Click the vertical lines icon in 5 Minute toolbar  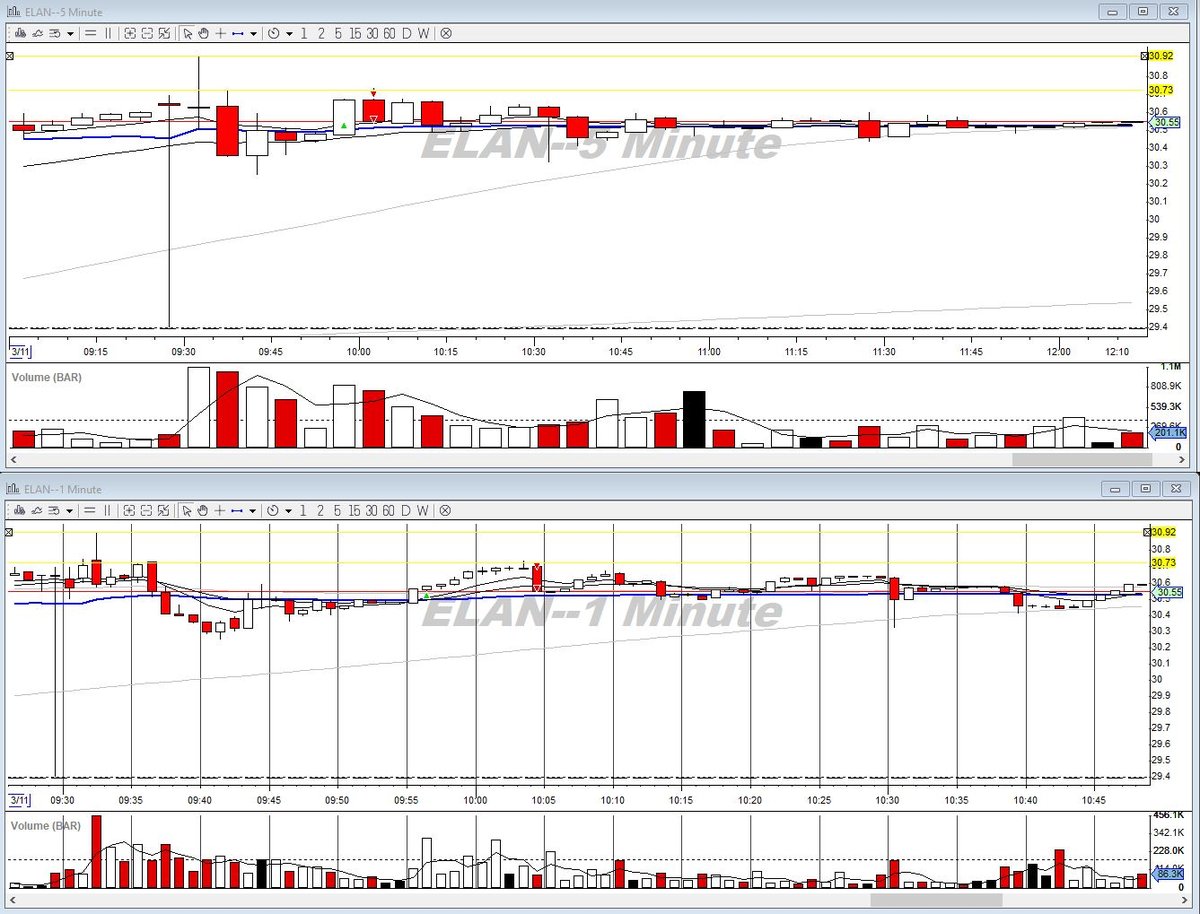108,34
